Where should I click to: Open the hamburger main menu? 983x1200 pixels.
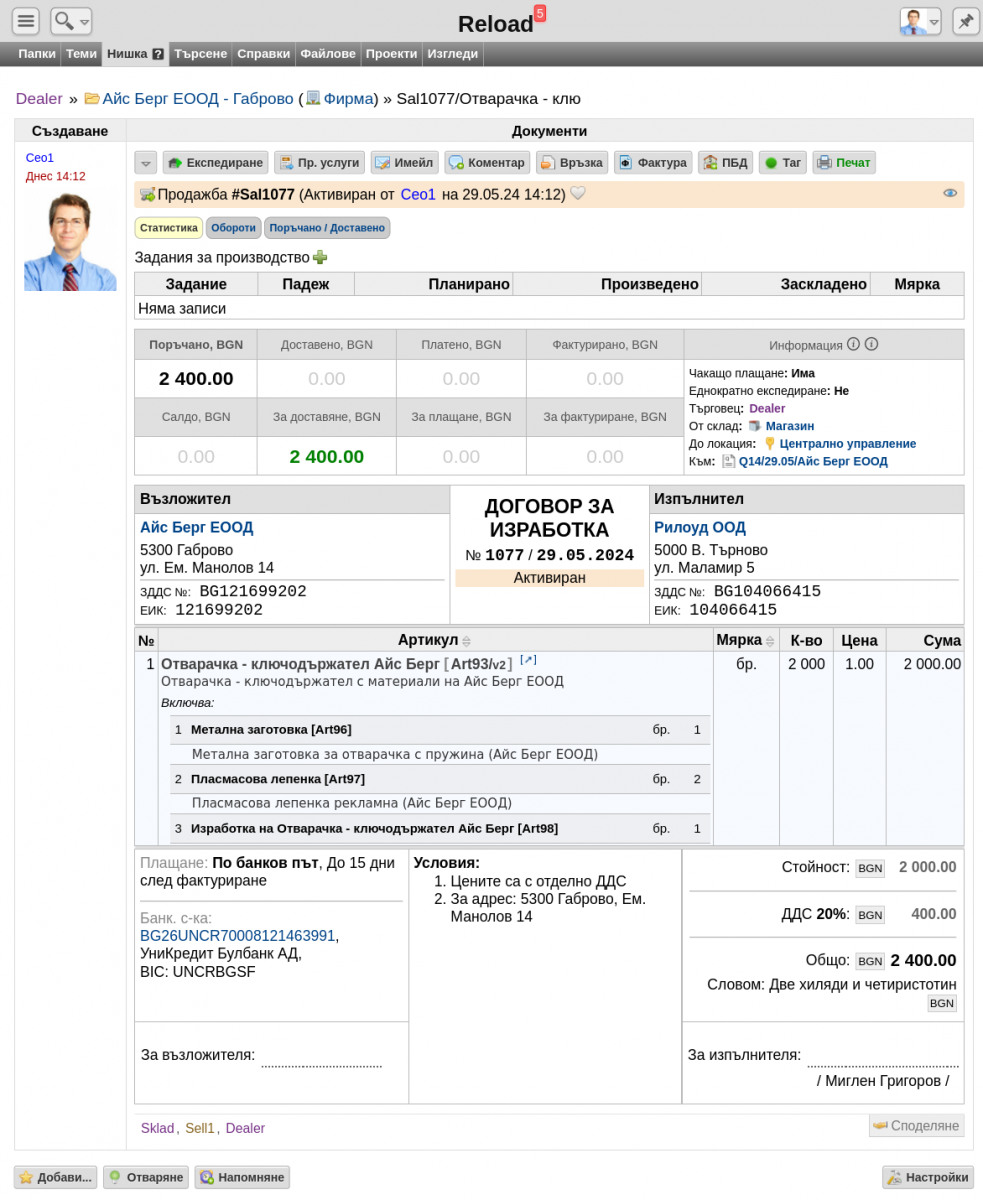click(26, 21)
